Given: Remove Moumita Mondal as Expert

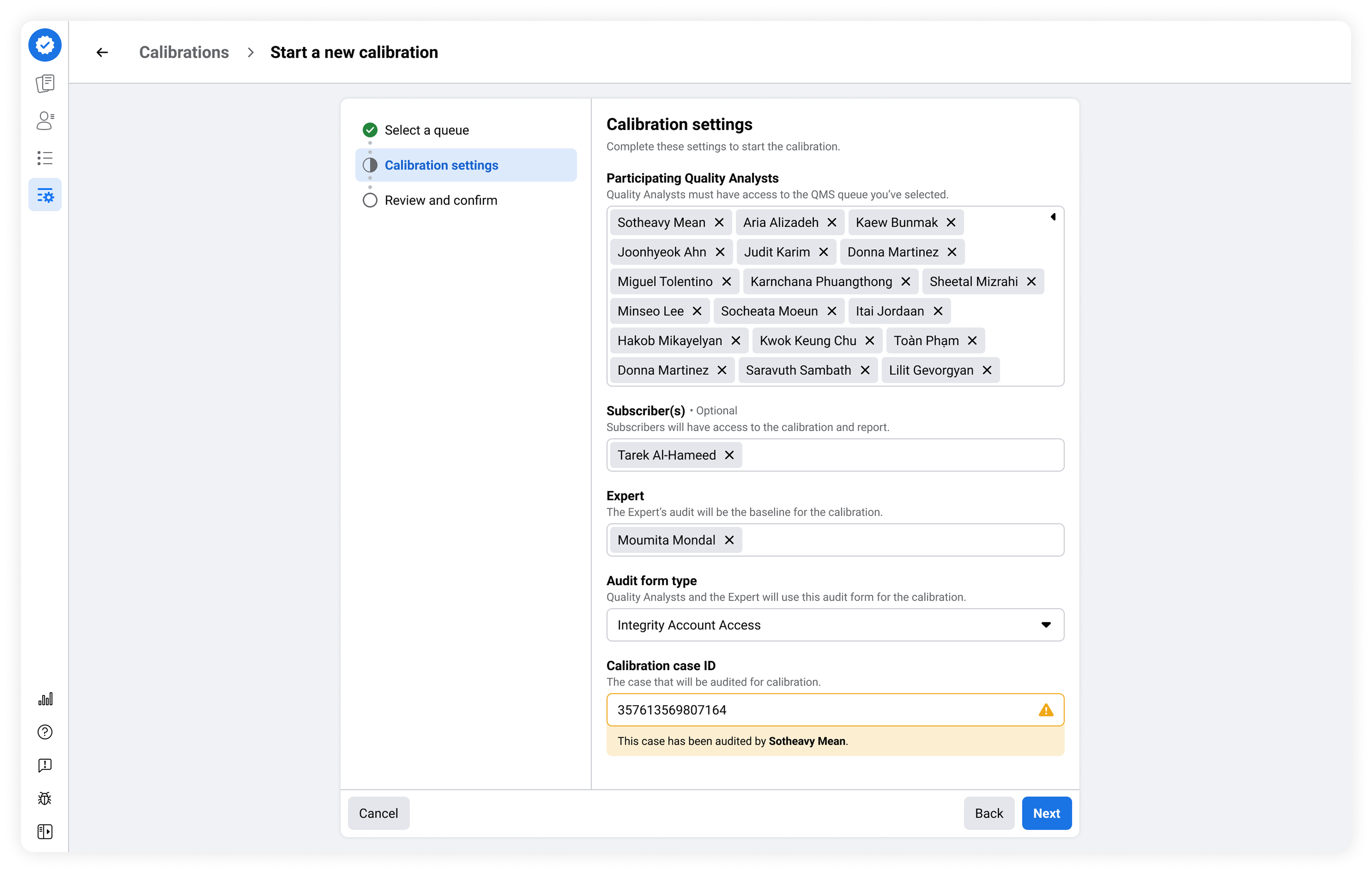Looking at the screenshot, I should click(729, 540).
